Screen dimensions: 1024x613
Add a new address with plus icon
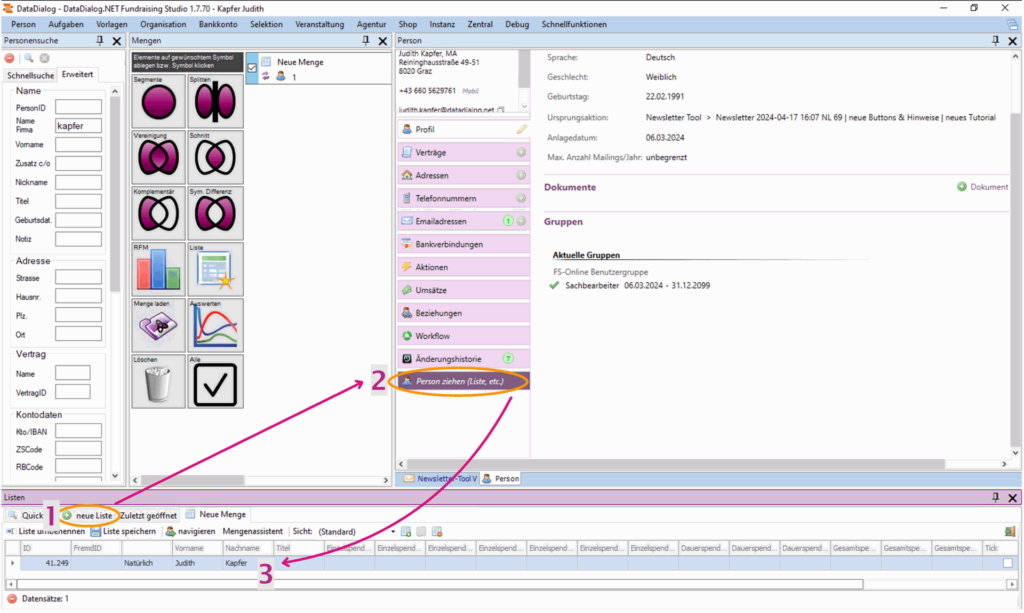tap(521, 175)
